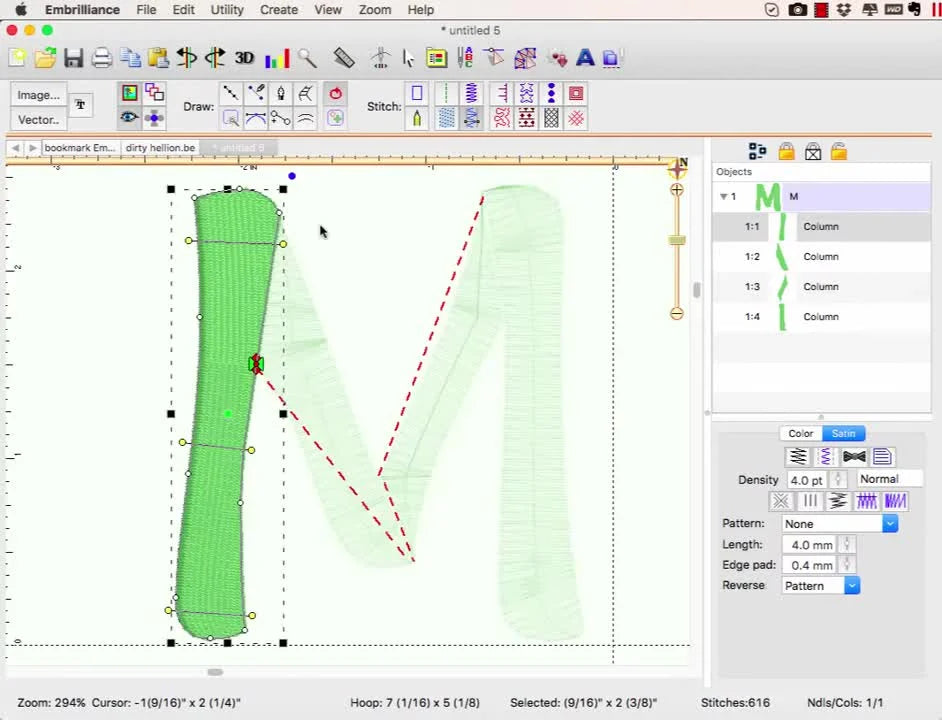Click the New Page toolbar icon

click(x=17, y=58)
